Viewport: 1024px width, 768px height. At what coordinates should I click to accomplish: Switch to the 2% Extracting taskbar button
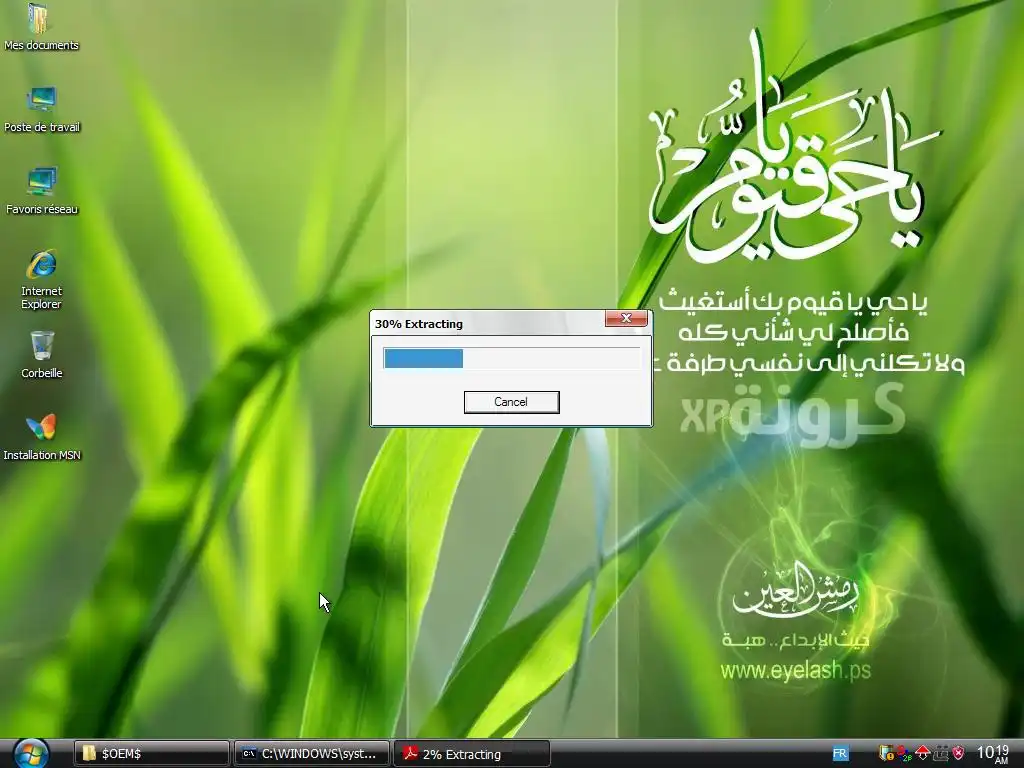pos(472,754)
